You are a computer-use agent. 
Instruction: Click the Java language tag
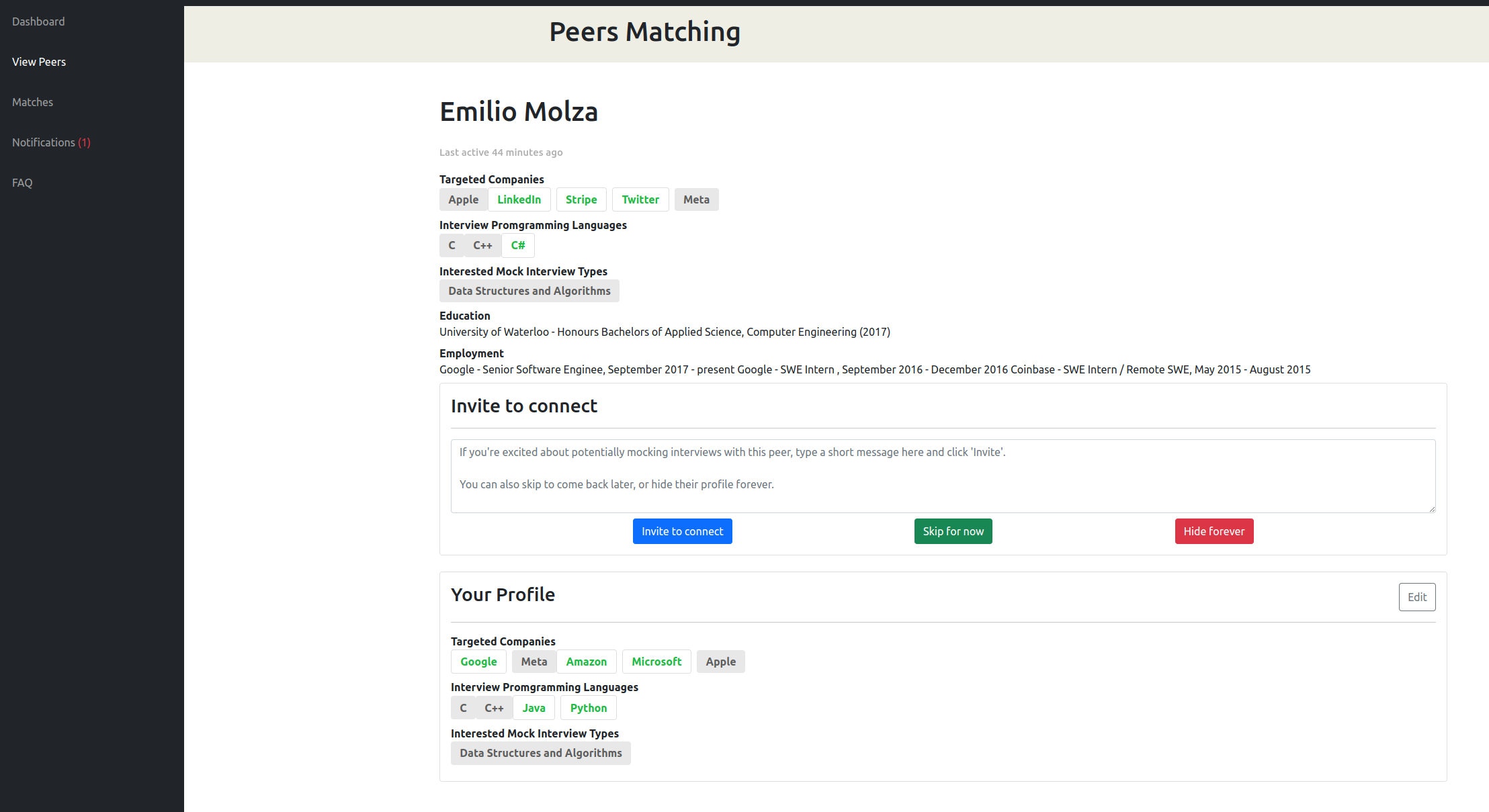pyautogui.click(x=534, y=708)
